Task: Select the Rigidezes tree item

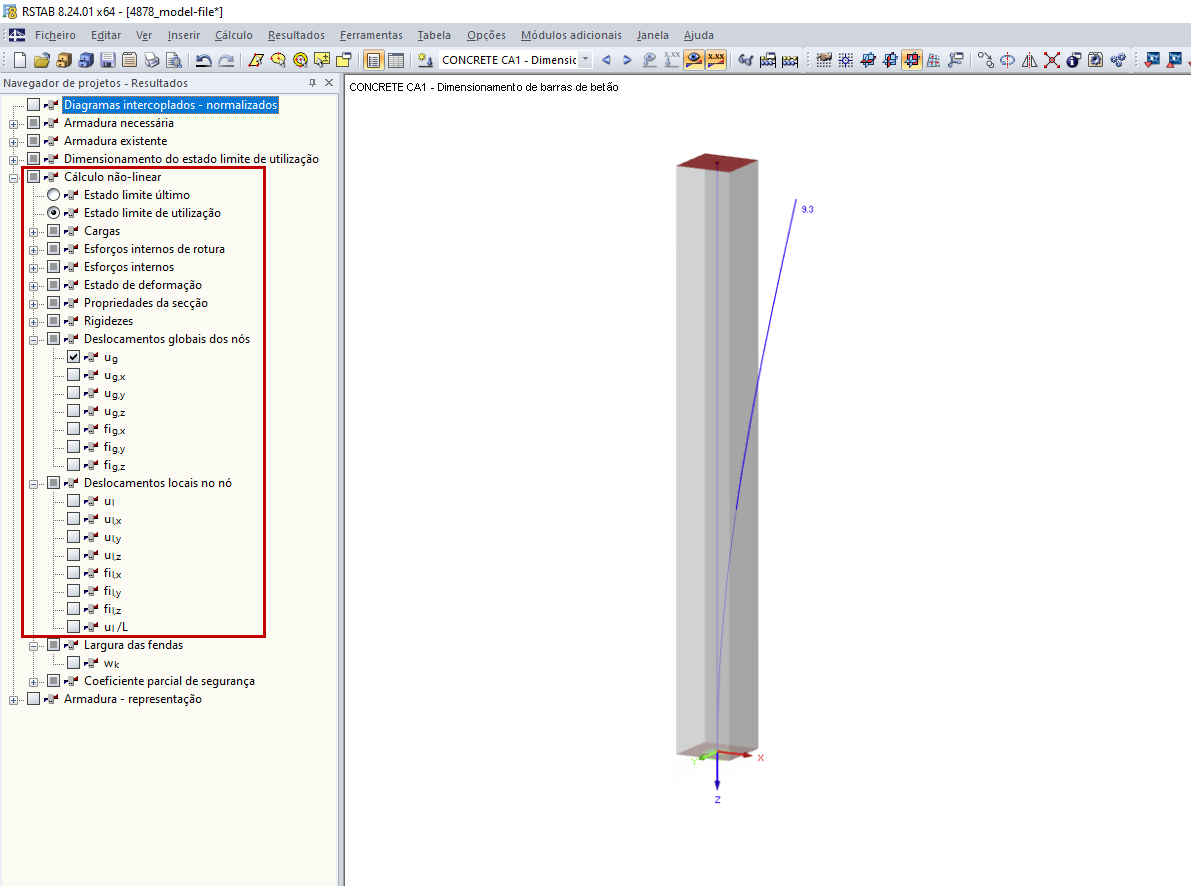Action: point(109,321)
